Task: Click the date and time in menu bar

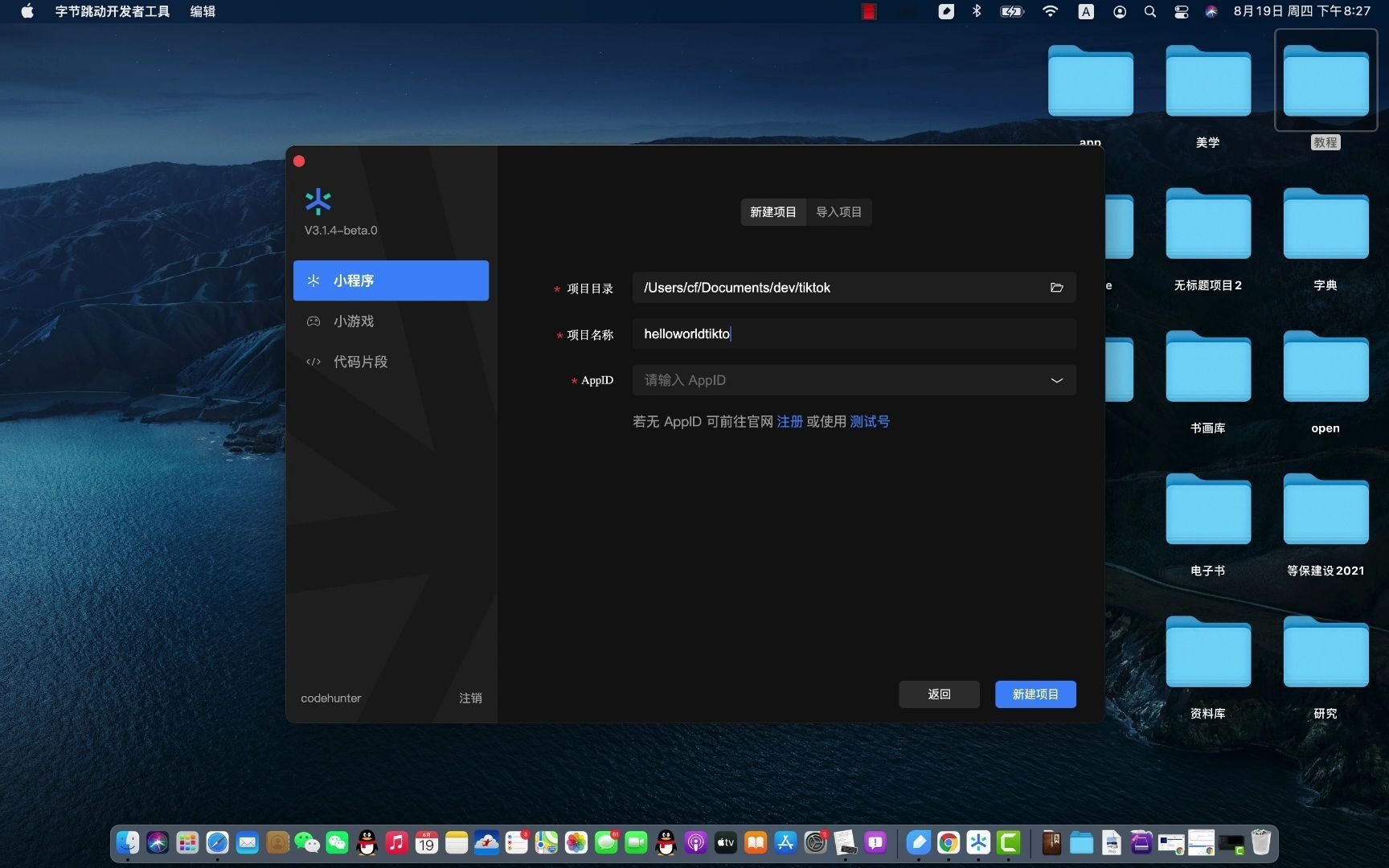Action: [x=1302, y=11]
